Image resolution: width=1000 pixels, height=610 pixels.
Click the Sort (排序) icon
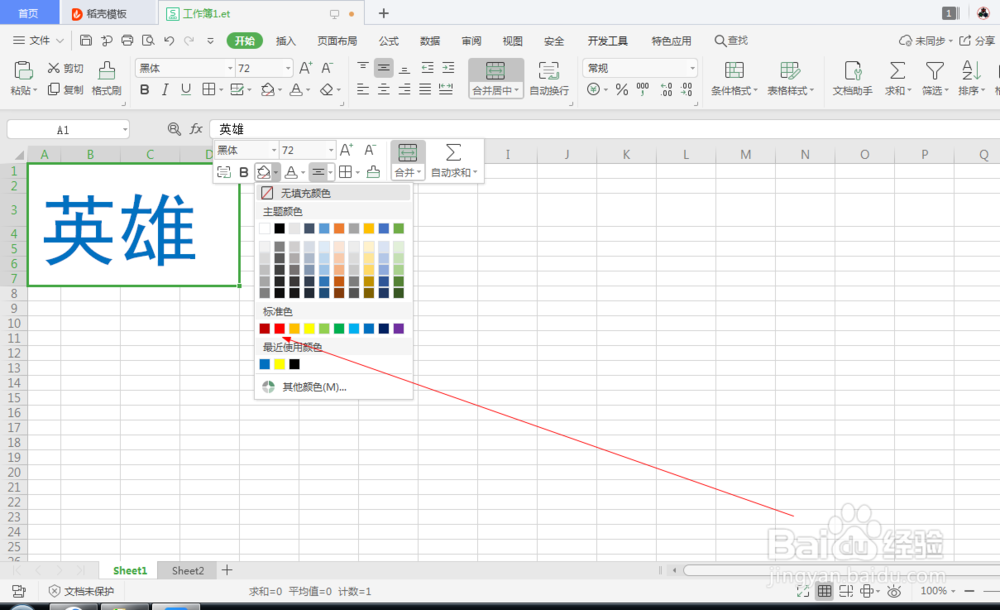[x=971, y=70]
